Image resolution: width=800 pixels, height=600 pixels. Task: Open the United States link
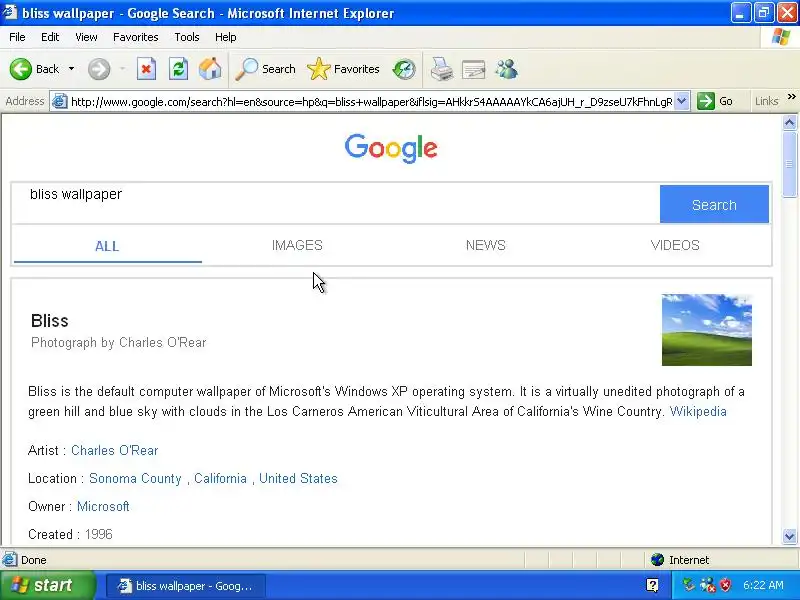pyautogui.click(x=298, y=479)
